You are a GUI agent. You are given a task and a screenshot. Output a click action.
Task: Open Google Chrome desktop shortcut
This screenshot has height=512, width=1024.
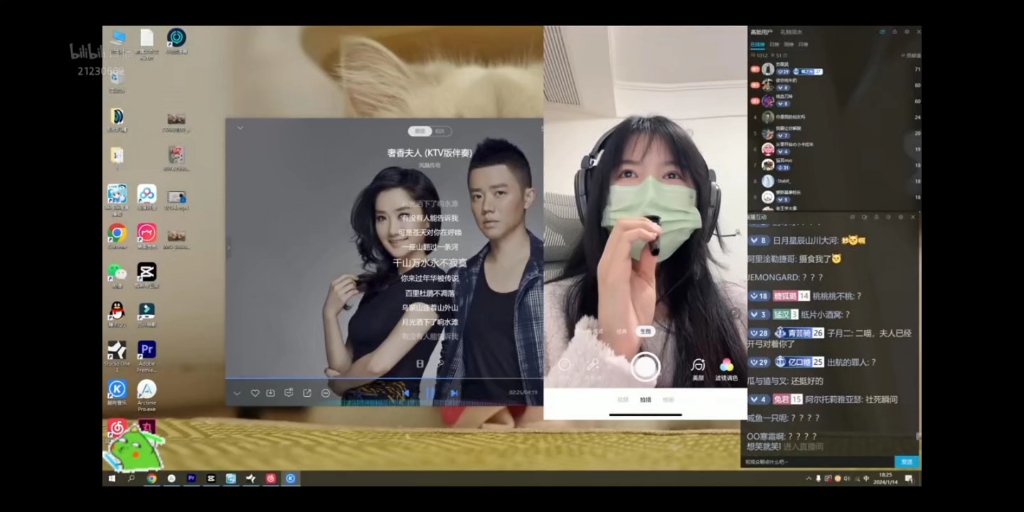tap(118, 236)
